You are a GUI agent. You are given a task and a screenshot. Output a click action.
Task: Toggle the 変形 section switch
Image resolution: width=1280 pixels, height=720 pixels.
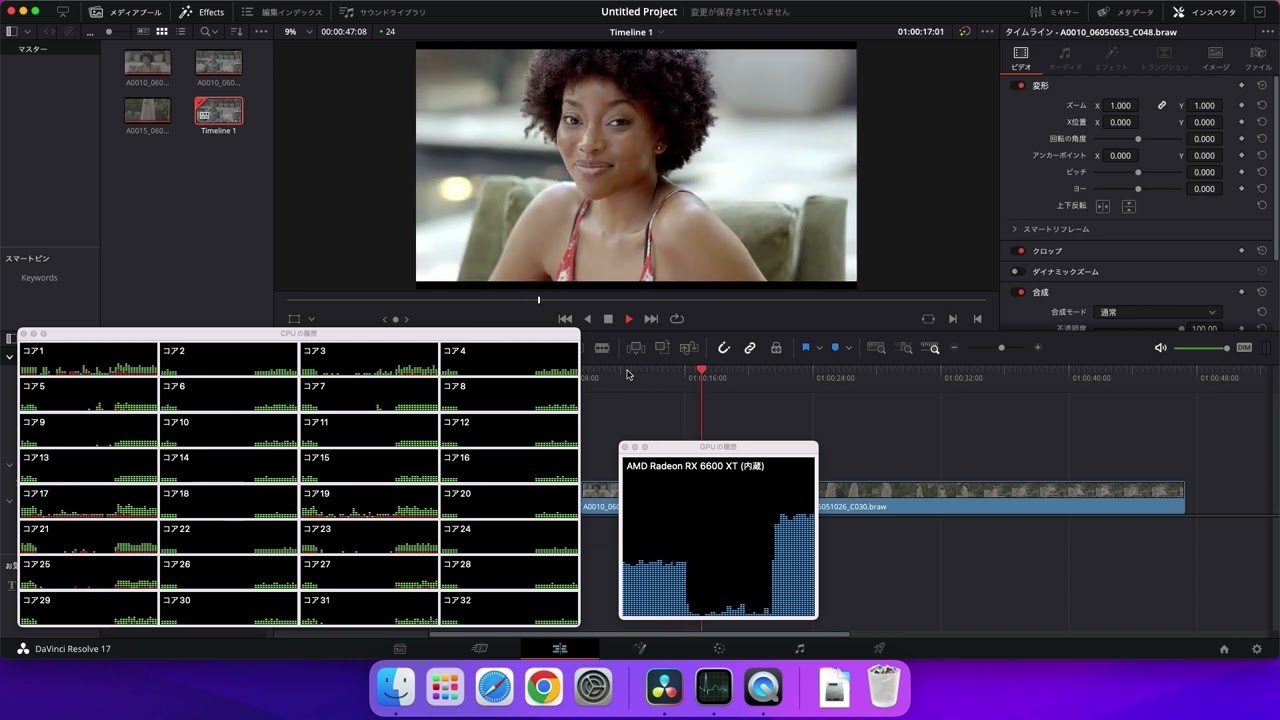pos(1020,86)
